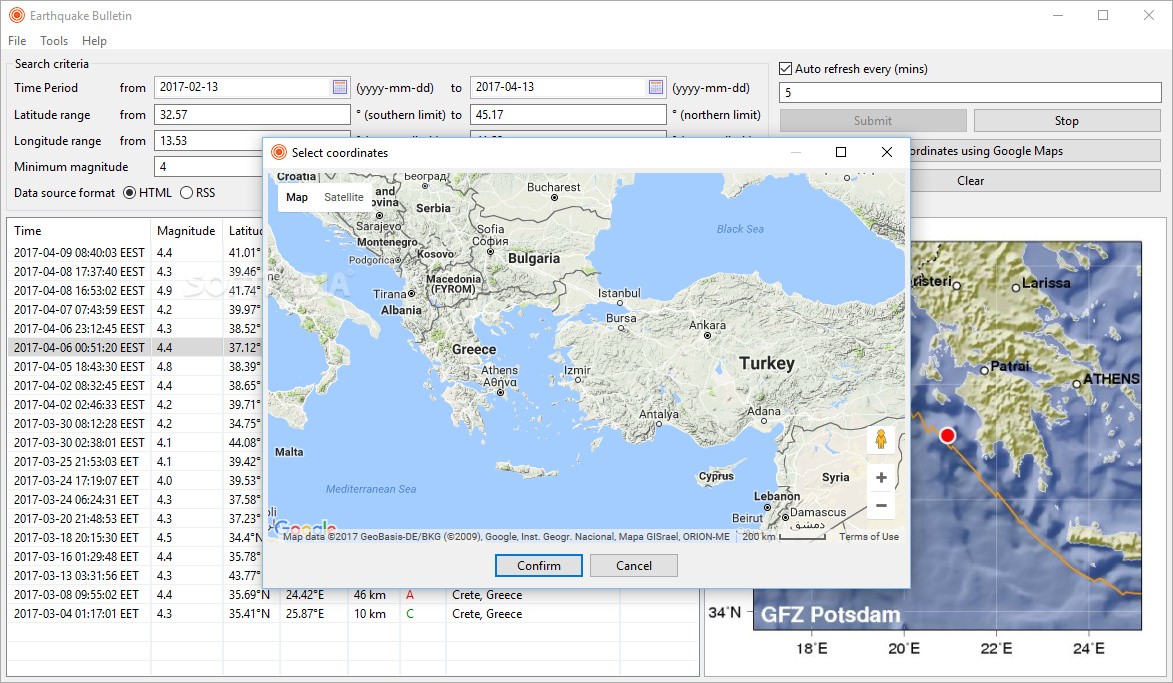Open calendar picker for the from date

click(x=340, y=88)
